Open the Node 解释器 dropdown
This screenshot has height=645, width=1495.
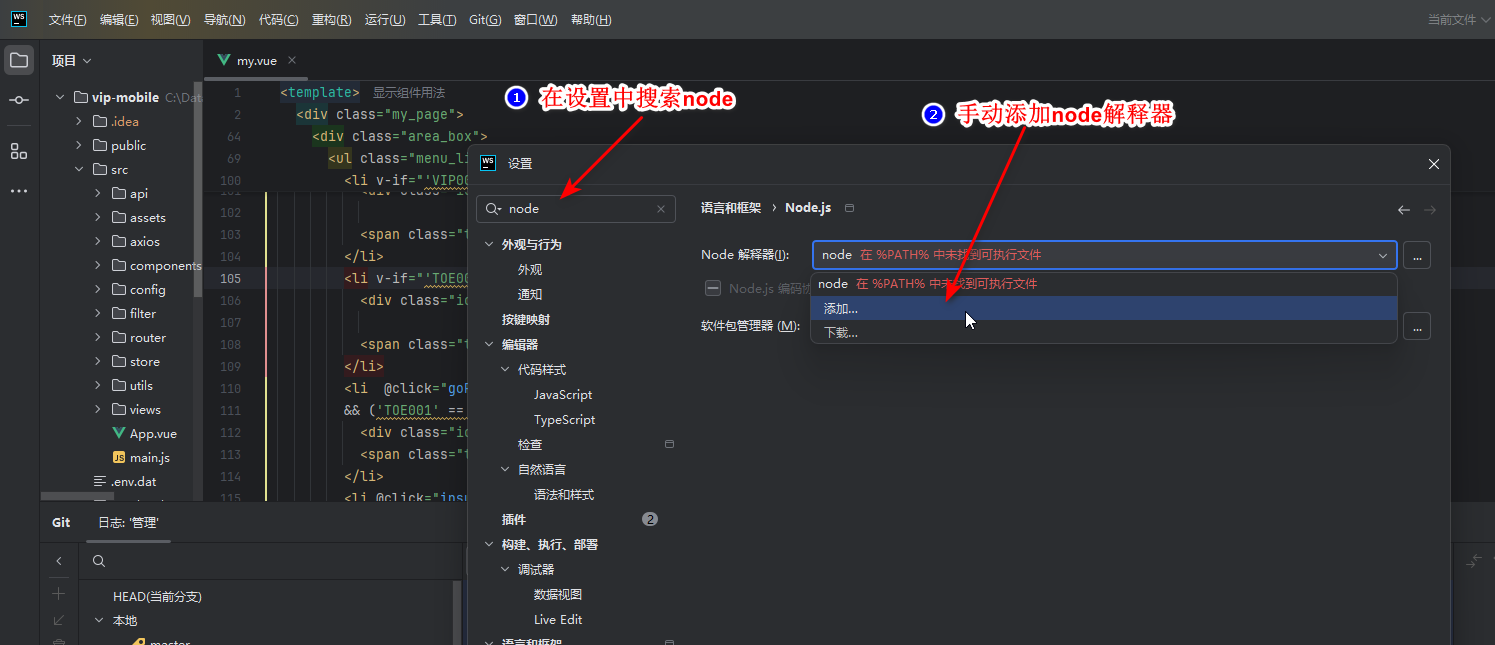coord(1383,255)
